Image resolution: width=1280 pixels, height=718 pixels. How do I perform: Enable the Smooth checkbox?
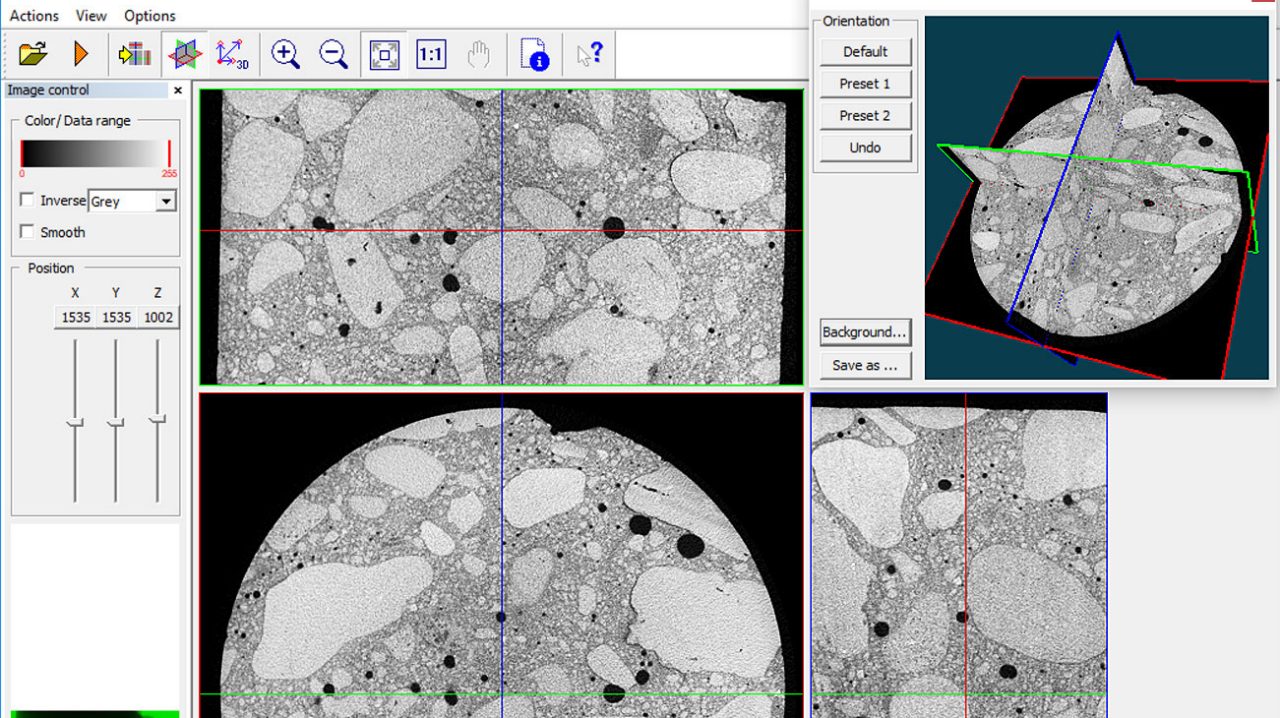click(27, 232)
